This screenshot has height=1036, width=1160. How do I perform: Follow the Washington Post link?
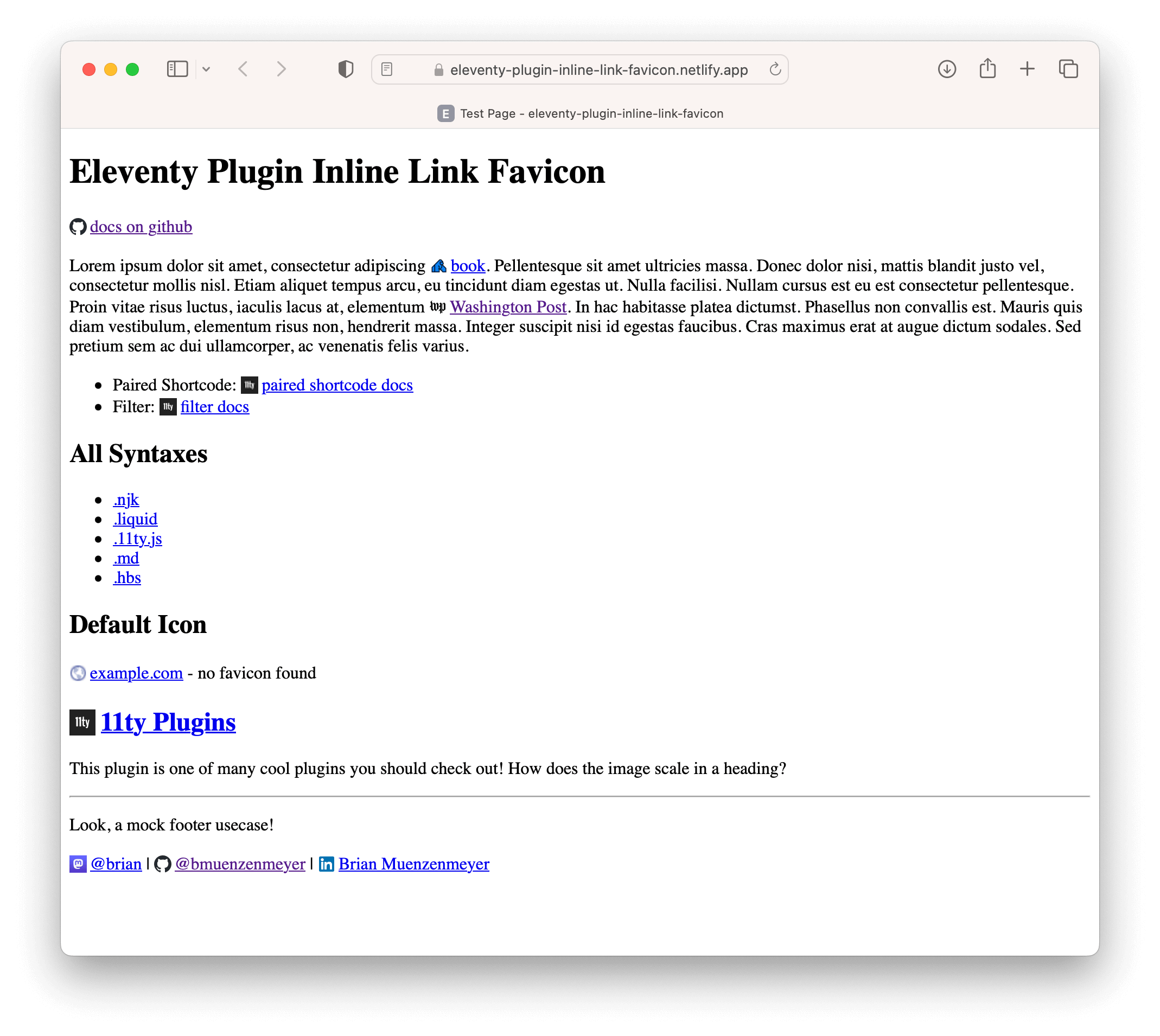pos(508,308)
